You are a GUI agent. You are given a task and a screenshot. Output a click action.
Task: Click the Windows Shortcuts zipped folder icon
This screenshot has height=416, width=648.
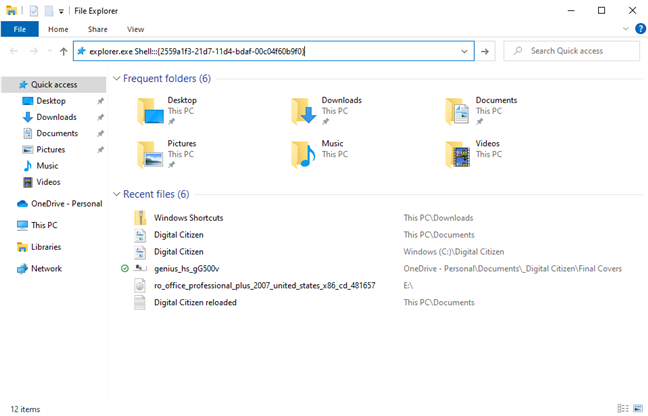pos(140,218)
